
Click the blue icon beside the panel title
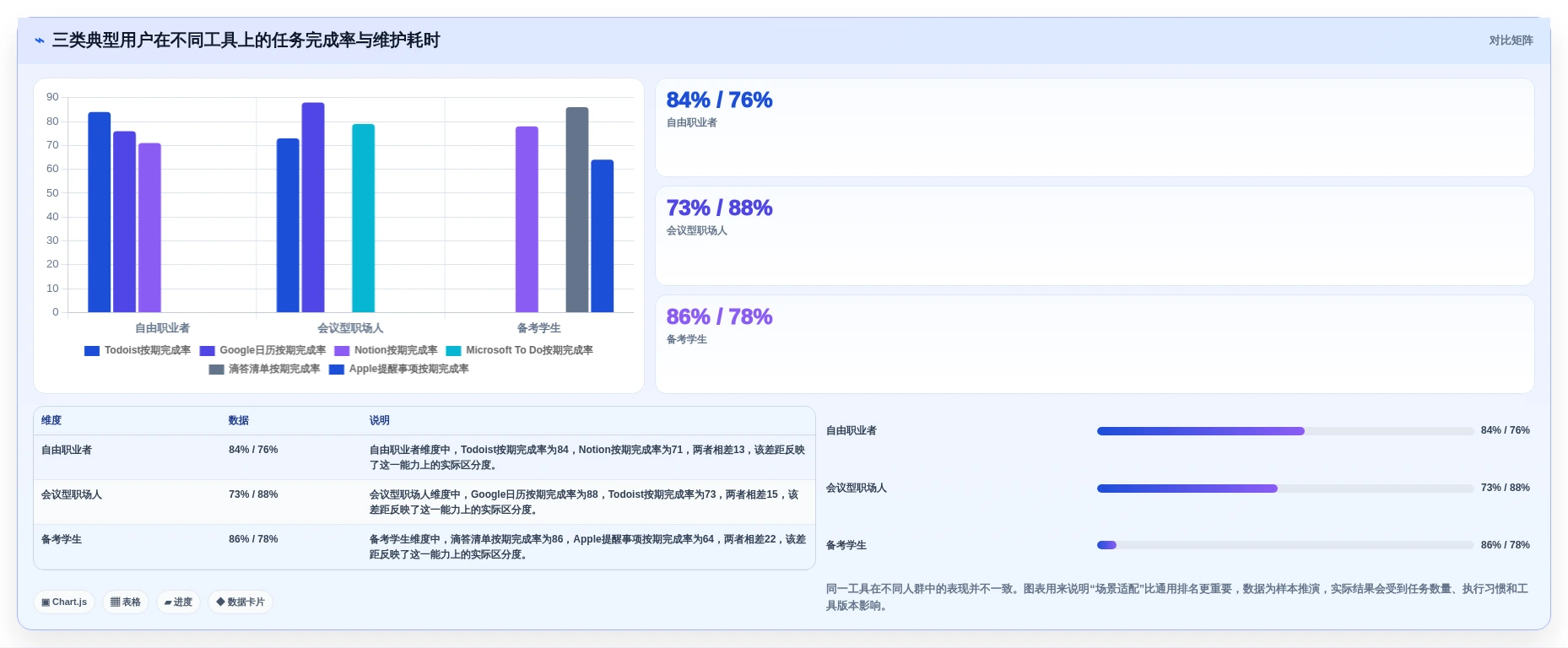click(40, 40)
